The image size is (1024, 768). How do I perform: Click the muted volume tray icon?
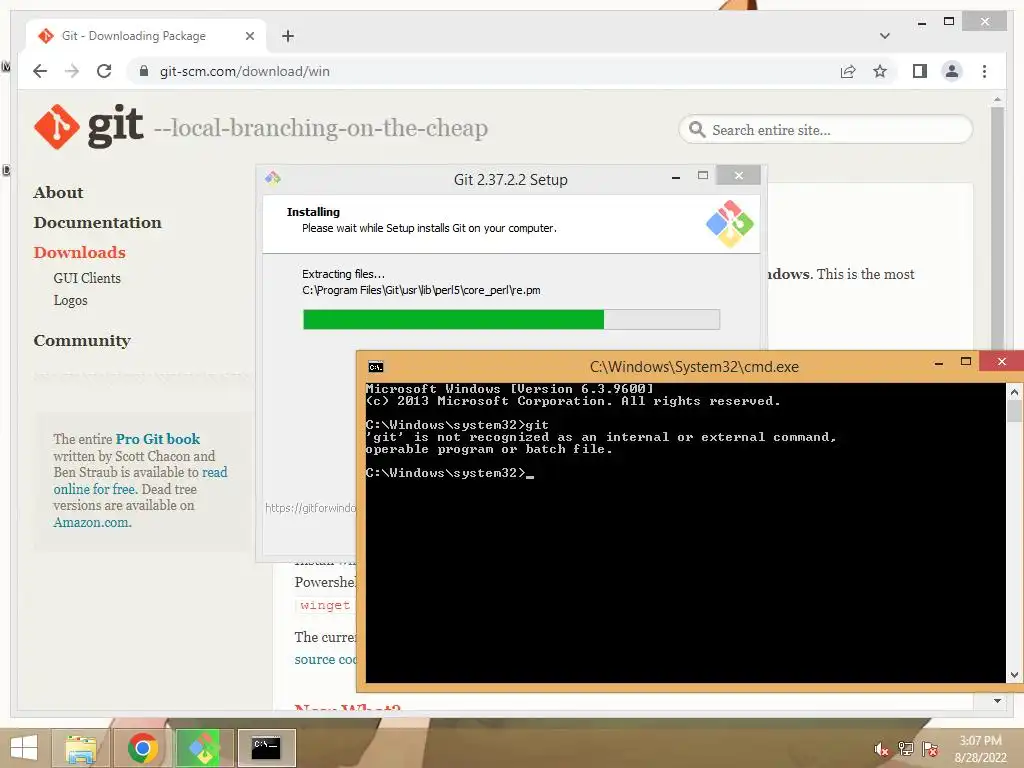click(x=881, y=749)
